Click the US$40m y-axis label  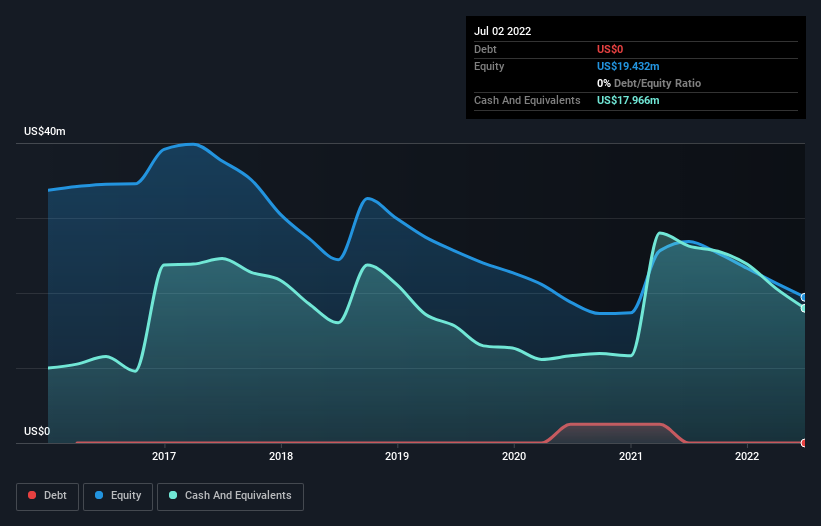click(45, 131)
